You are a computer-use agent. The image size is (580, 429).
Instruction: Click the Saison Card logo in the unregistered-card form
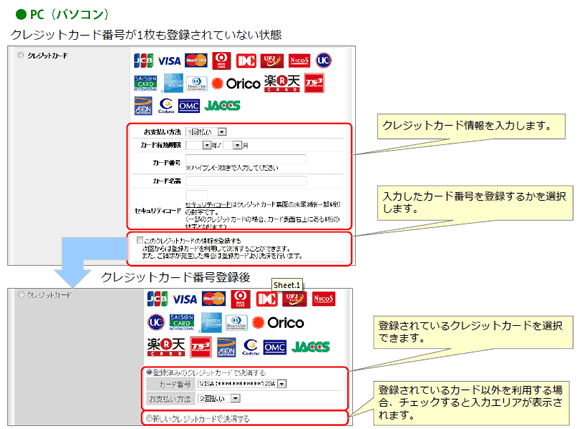(145, 84)
